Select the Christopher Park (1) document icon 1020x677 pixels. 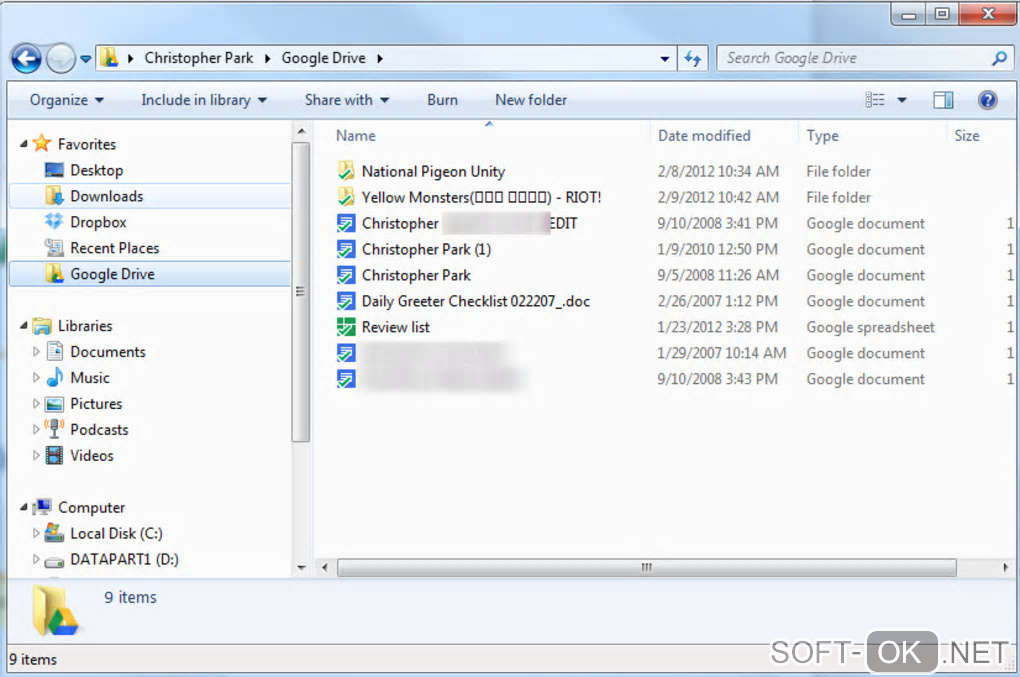coord(346,249)
